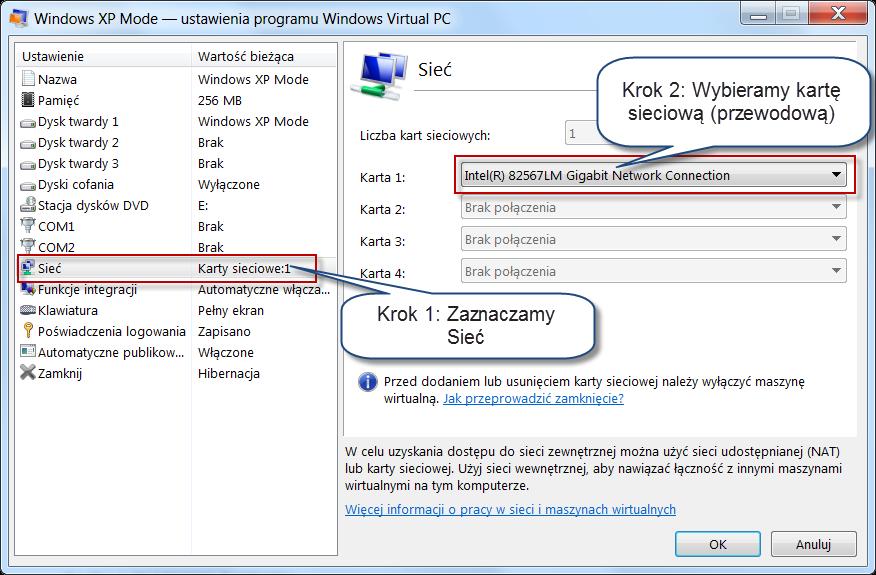The width and height of the screenshot is (876, 575).
Task: Click the Pełny ekran value
Action: (231, 311)
